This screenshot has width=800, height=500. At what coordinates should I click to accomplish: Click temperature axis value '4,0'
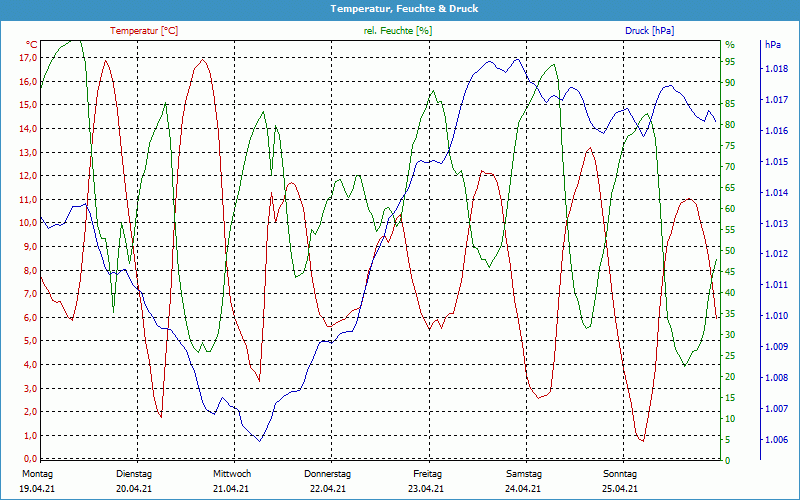coord(30,365)
